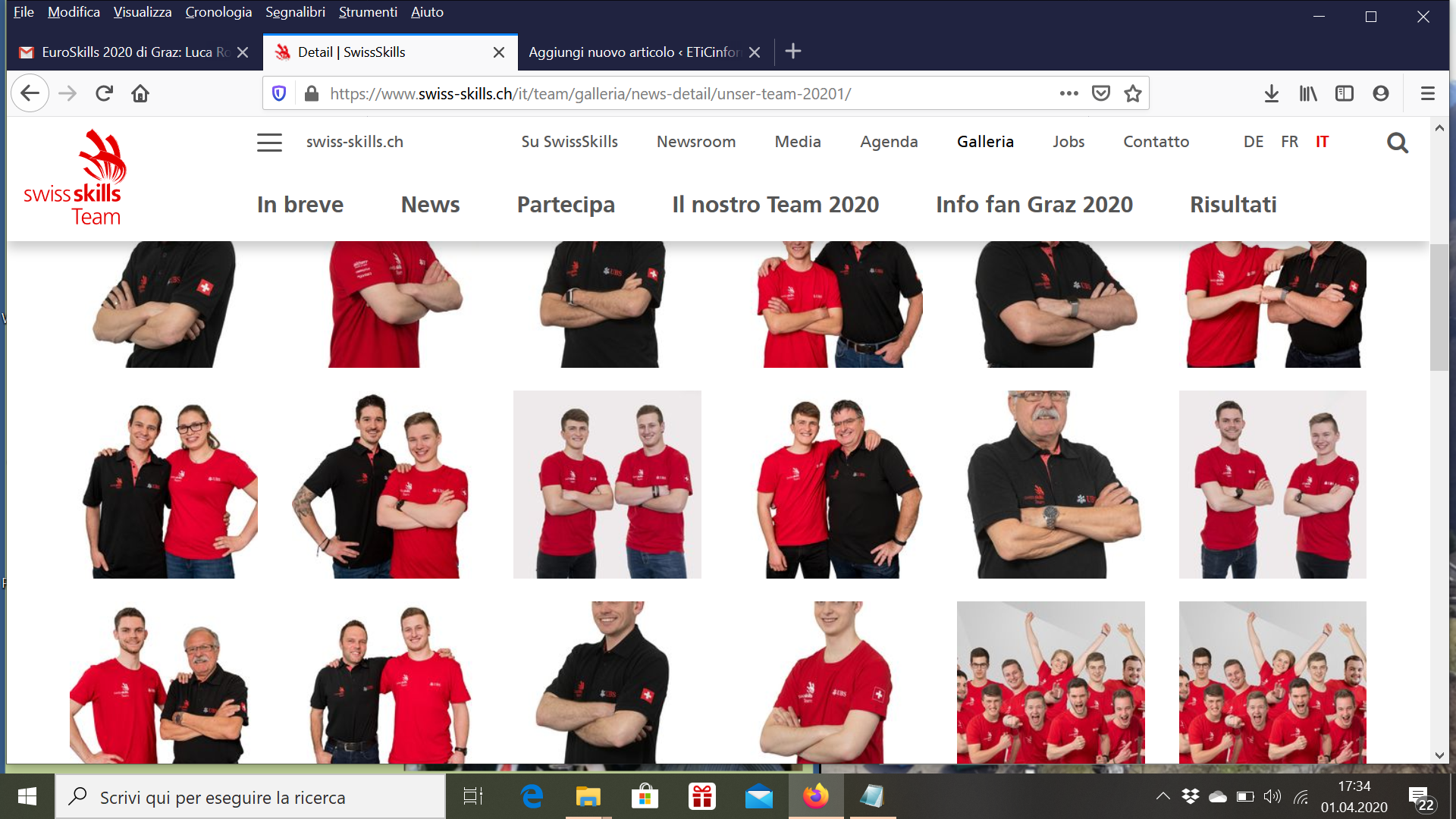Open the Media nav link
The image size is (1456, 819).
tap(798, 142)
